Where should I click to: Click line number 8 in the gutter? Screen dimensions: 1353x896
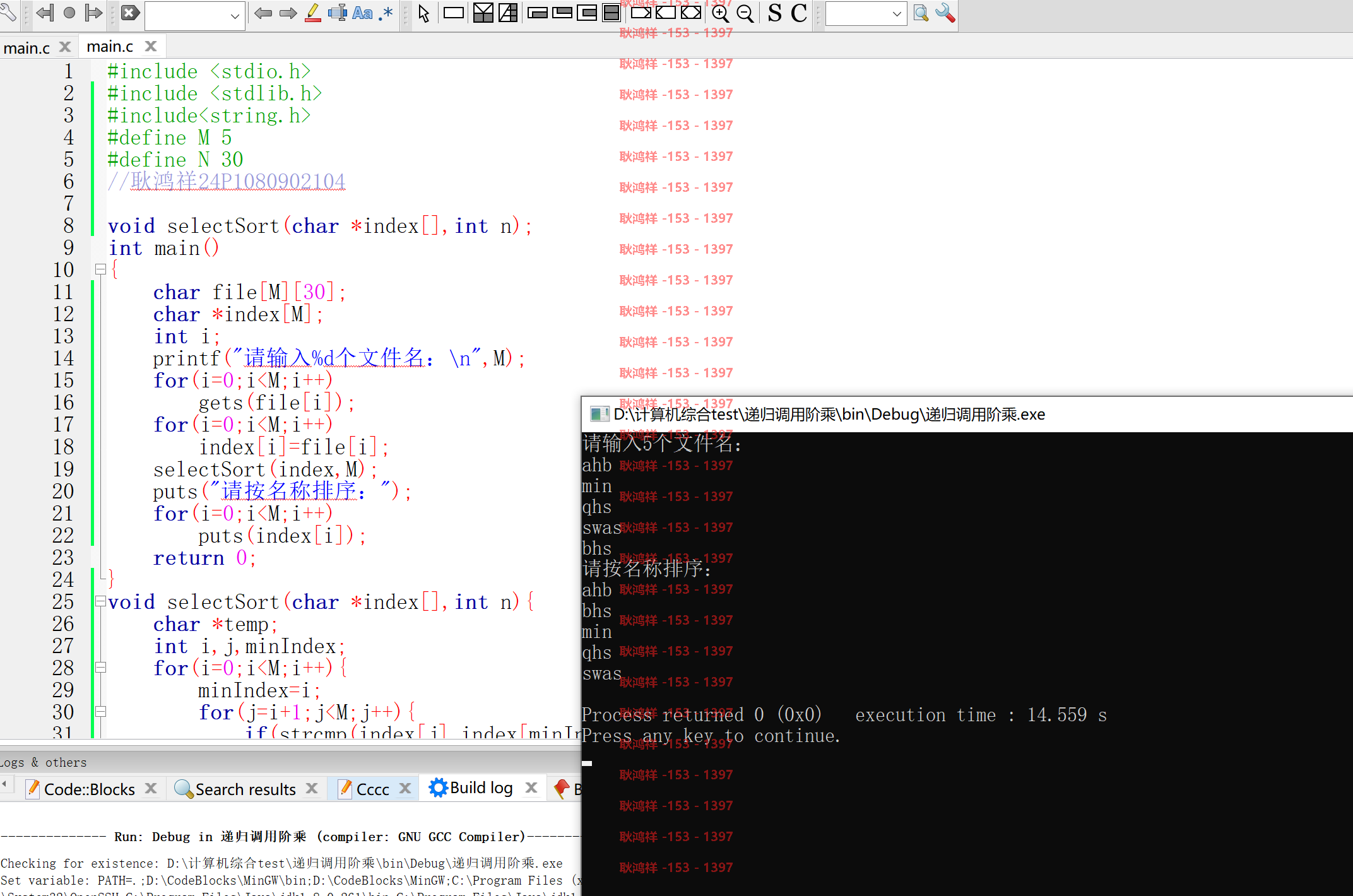coord(69,226)
